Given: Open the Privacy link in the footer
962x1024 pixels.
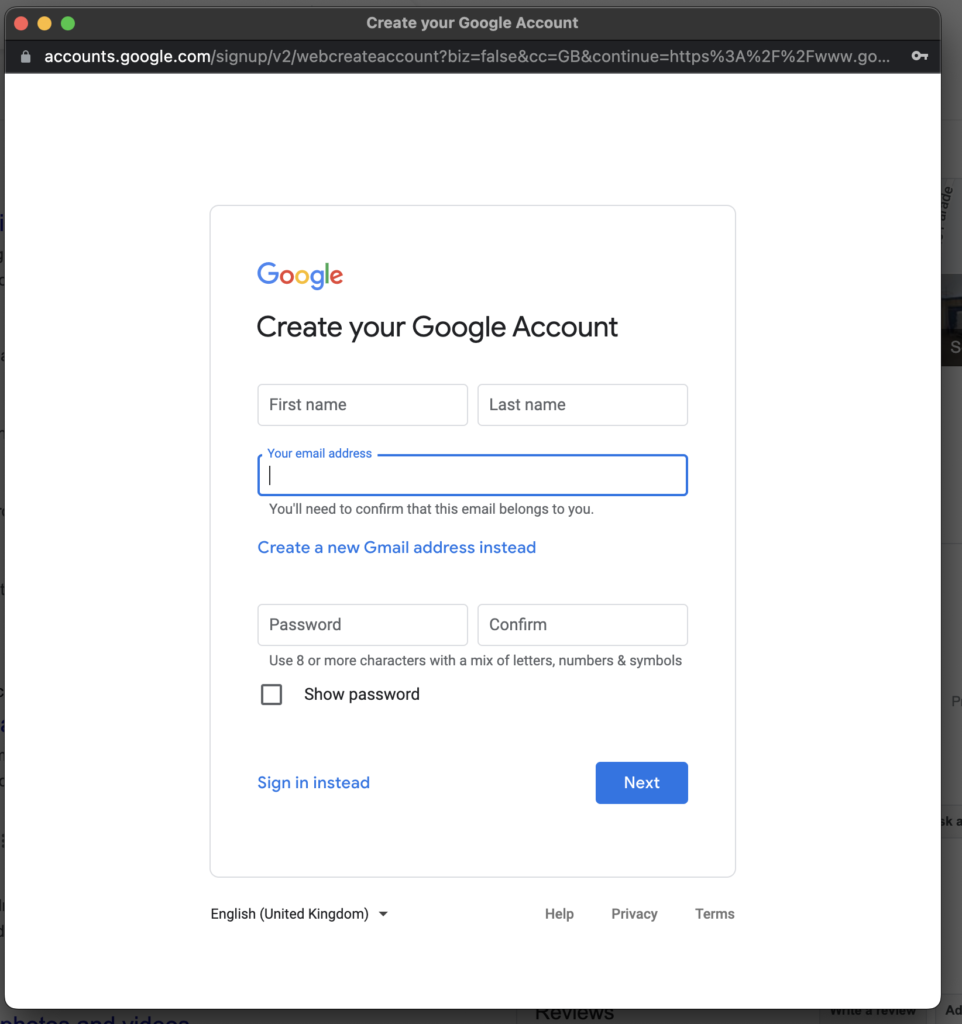Looking at the screenshot, I should (x=634, y=914).
